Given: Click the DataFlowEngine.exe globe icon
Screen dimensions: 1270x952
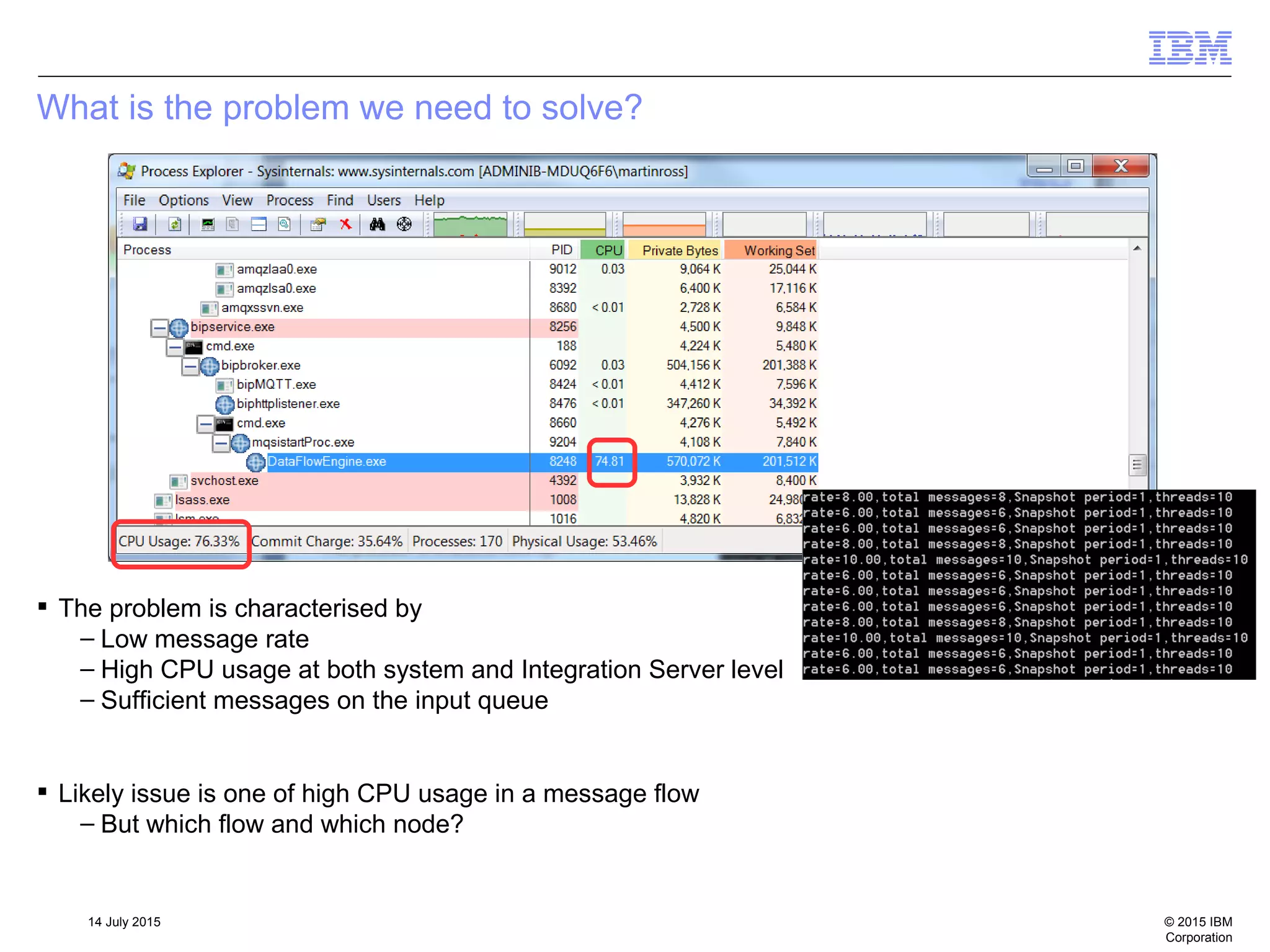Looking at the screenshot, I should pyautogui.click(x=255, y=462).
